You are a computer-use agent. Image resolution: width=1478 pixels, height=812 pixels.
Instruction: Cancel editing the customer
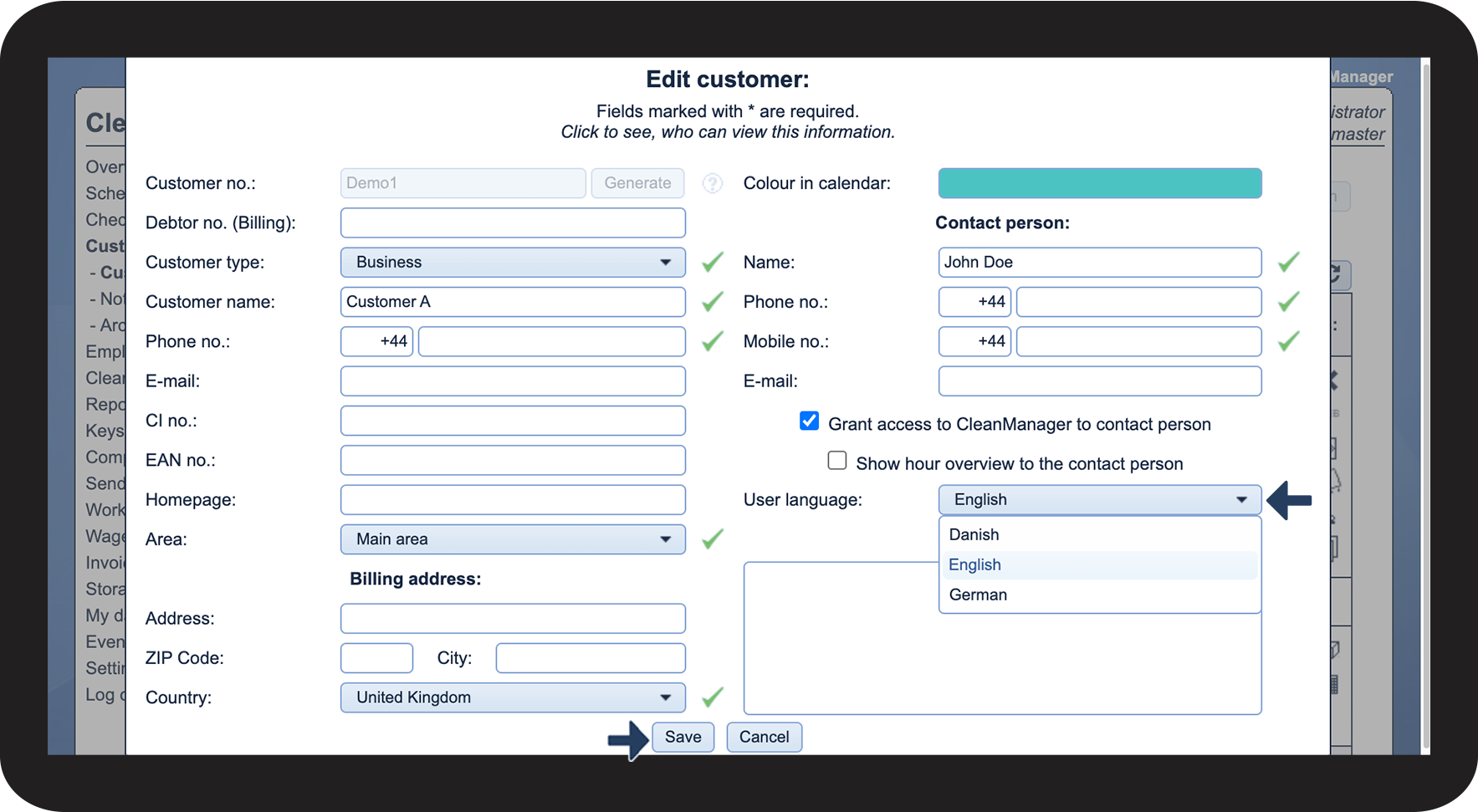point(764,738)
